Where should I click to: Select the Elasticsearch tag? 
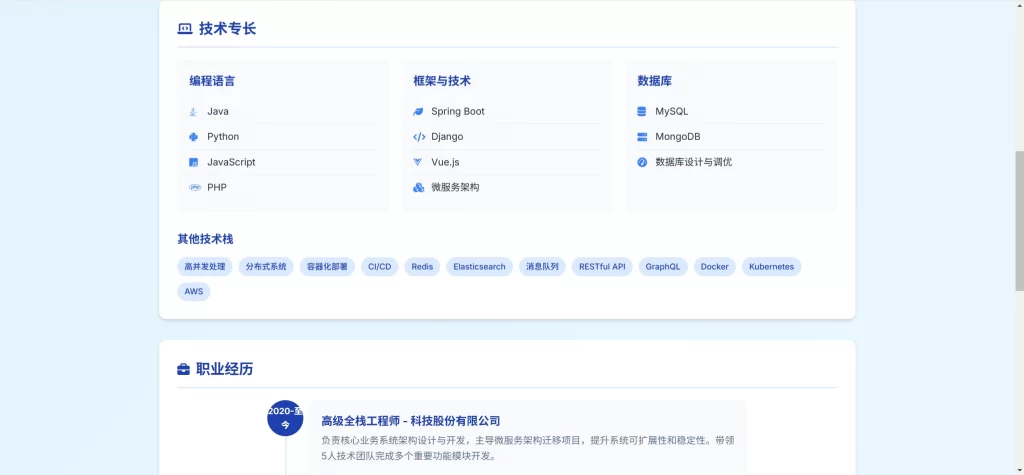(x=479, y=267)
